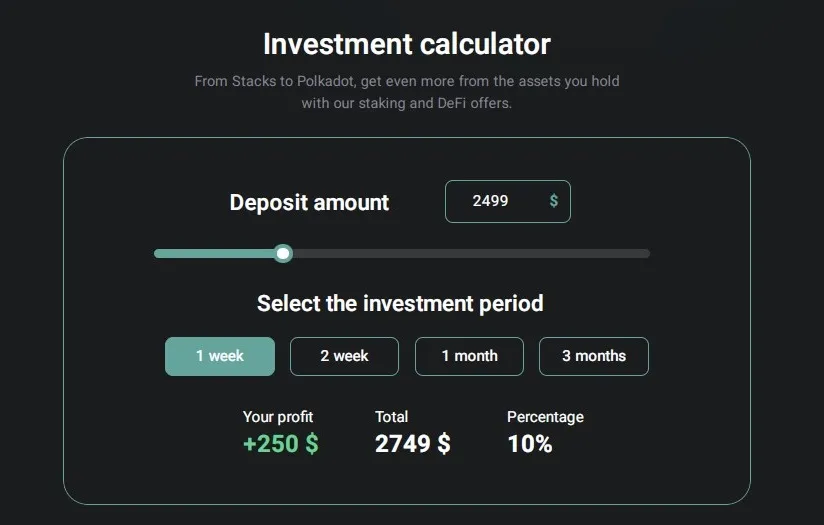Click the staking and DeFi offers subtitle text

(x=406, y=103)
